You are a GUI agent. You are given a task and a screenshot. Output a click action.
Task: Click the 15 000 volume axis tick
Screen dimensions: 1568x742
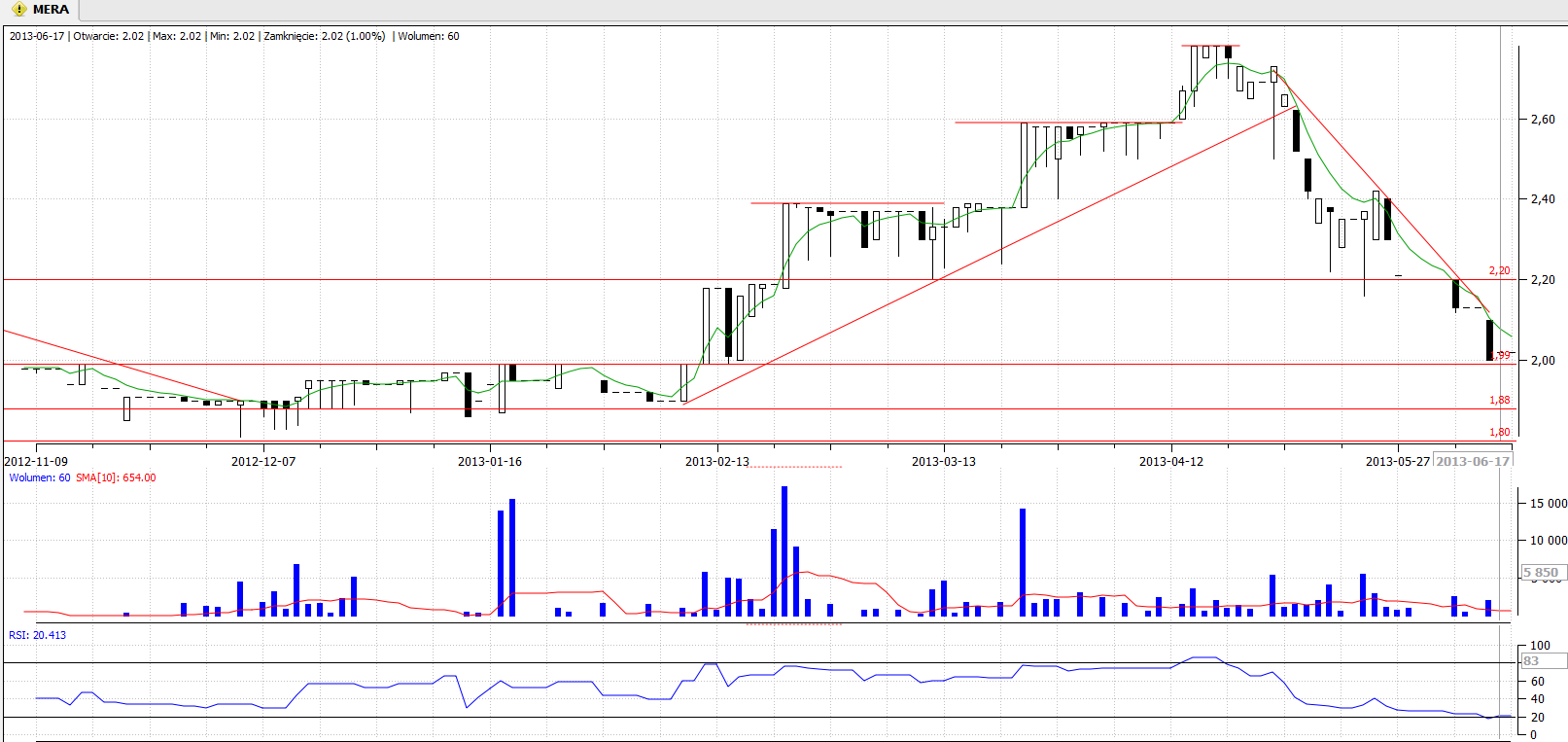pos(1547,503)
